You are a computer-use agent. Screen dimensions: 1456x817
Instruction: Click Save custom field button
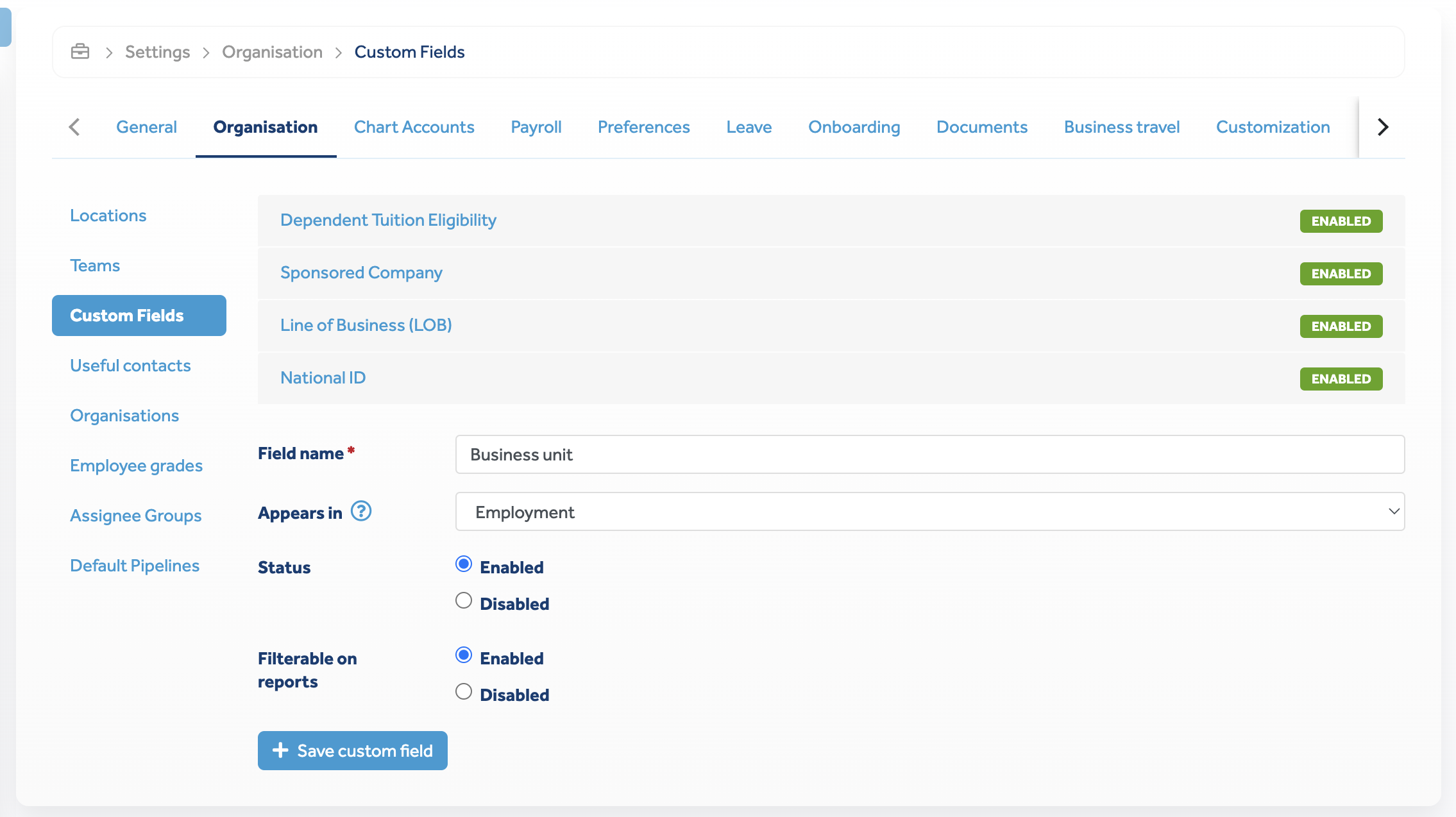(352, 750)
